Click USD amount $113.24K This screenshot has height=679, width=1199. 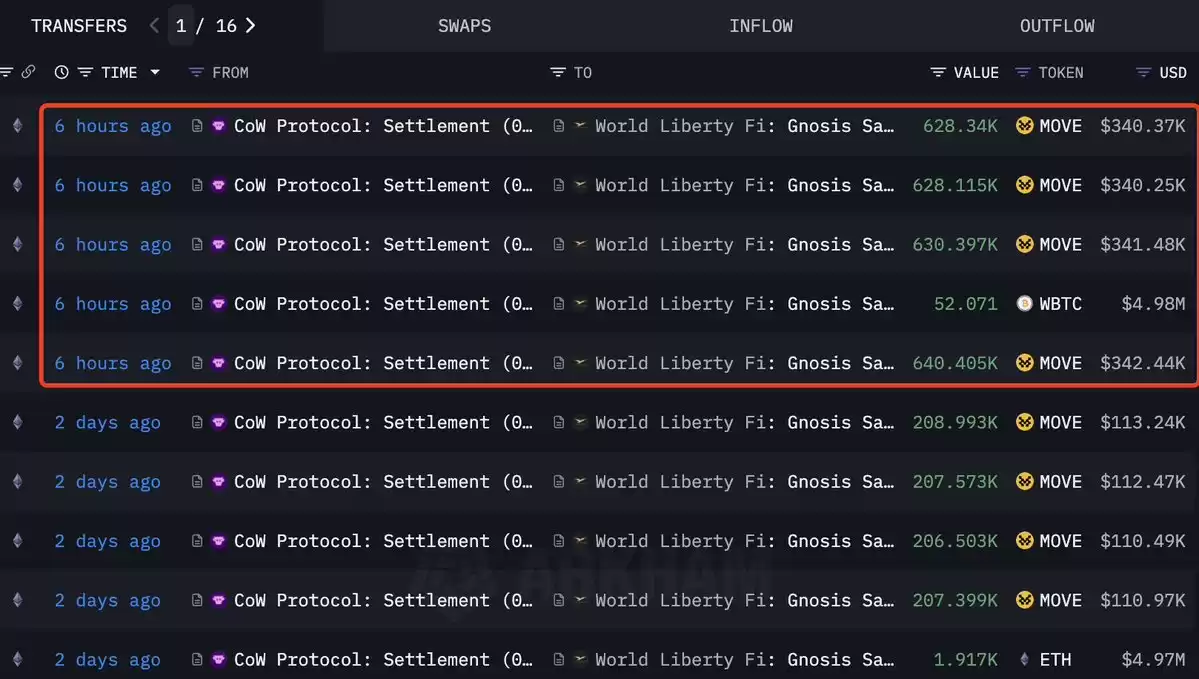1142,422
